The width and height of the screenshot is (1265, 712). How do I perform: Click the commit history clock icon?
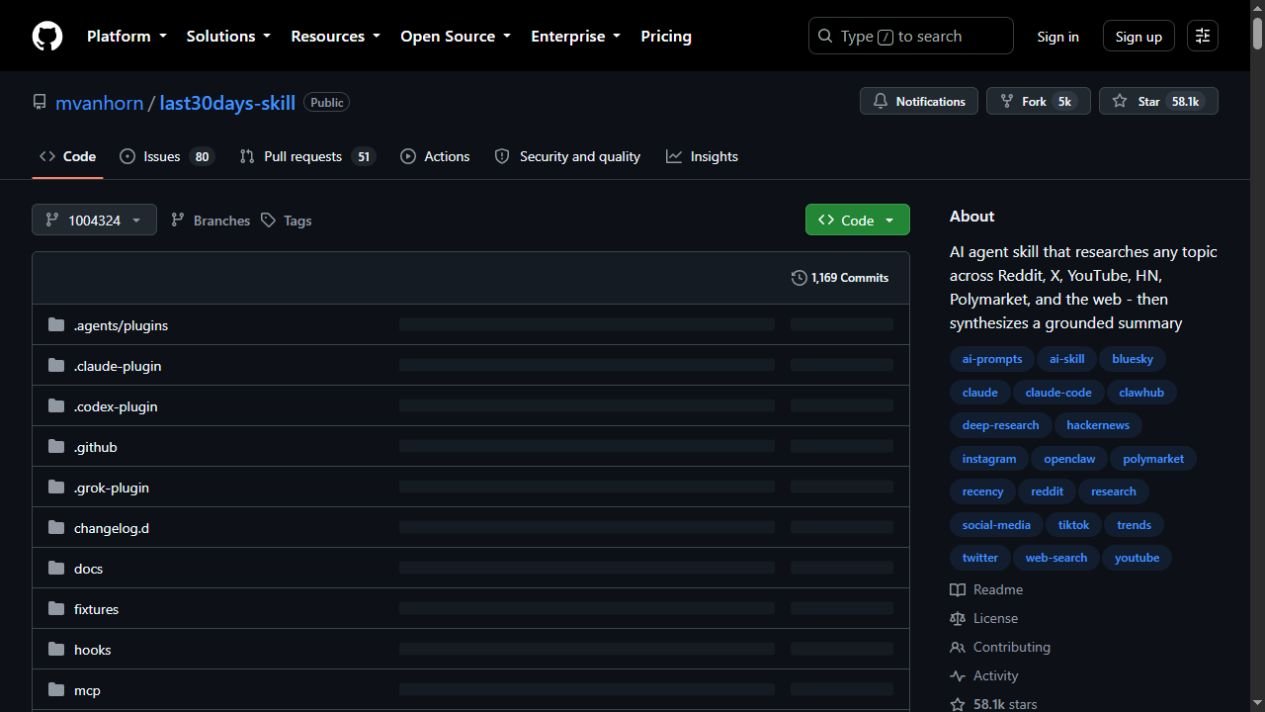(x=799, y=278)
